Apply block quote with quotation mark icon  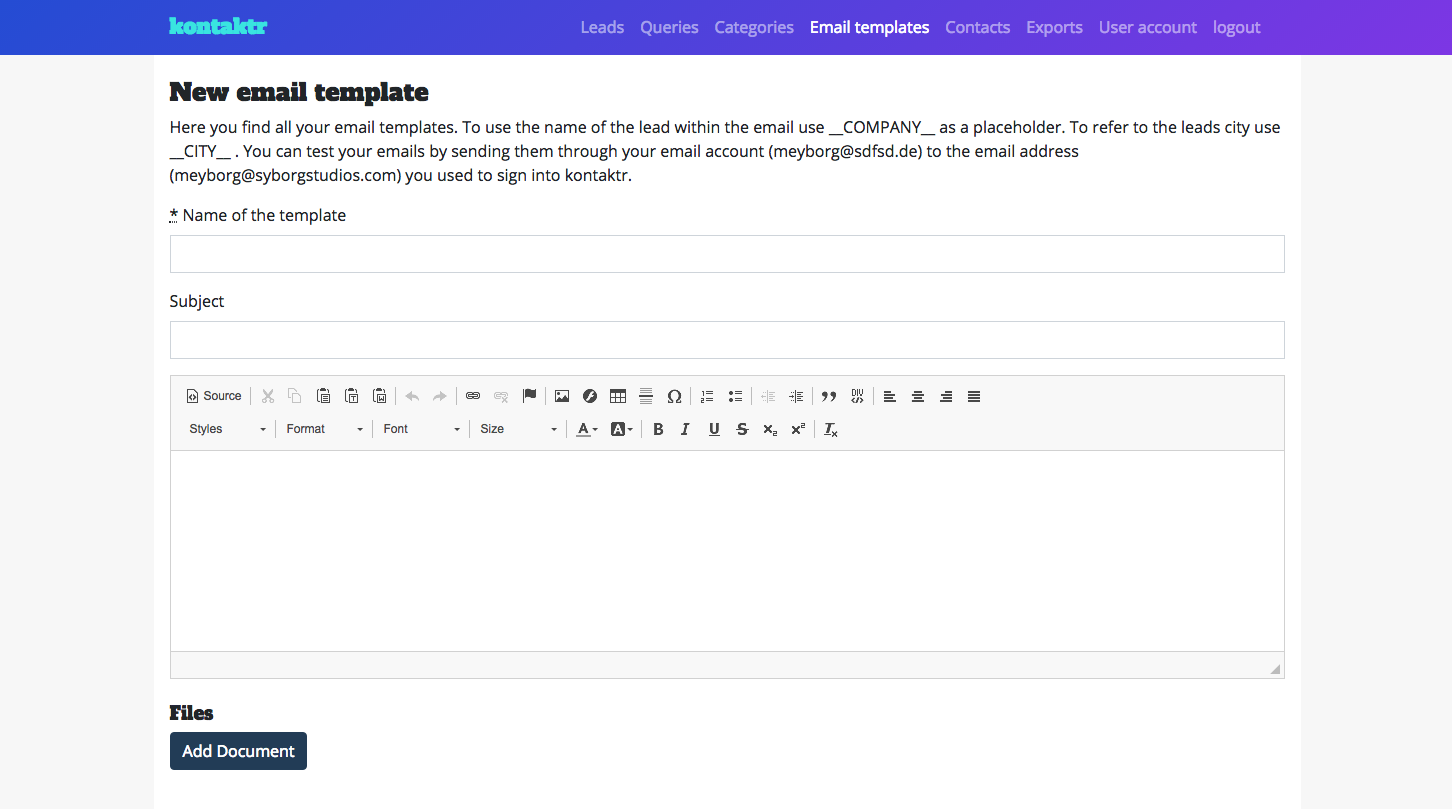(829, 396)
